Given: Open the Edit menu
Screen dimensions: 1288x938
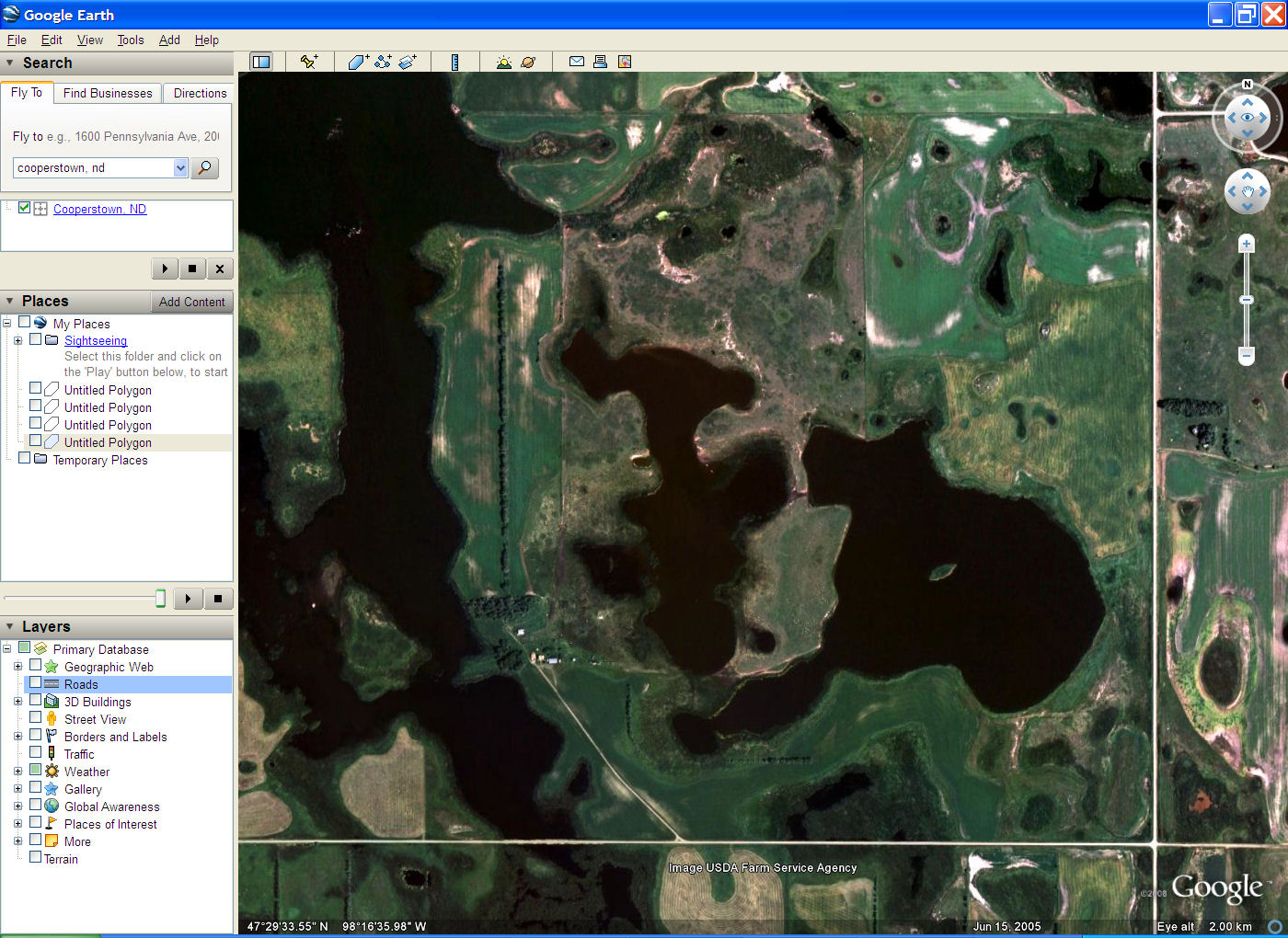Looking at the screenshot, I should point(52,40).
